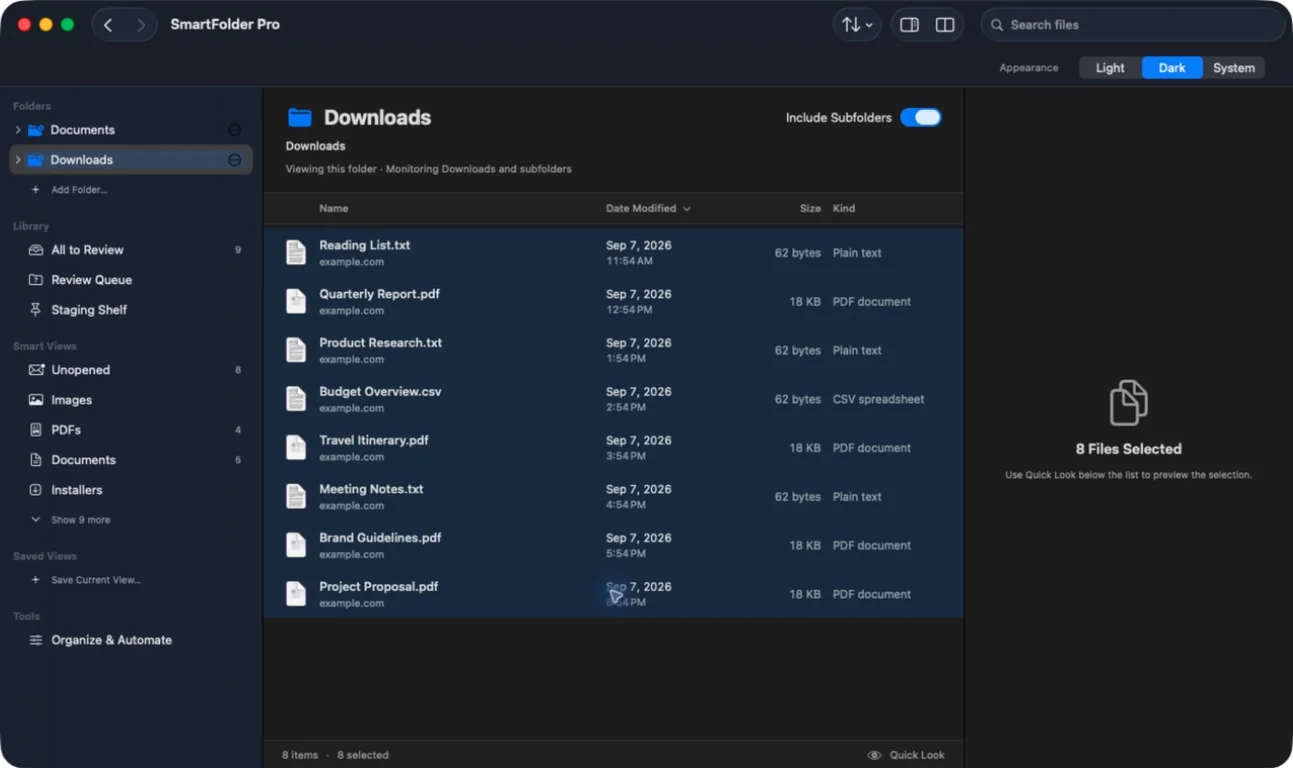Toggle the split view layout icon

point(944,25)
